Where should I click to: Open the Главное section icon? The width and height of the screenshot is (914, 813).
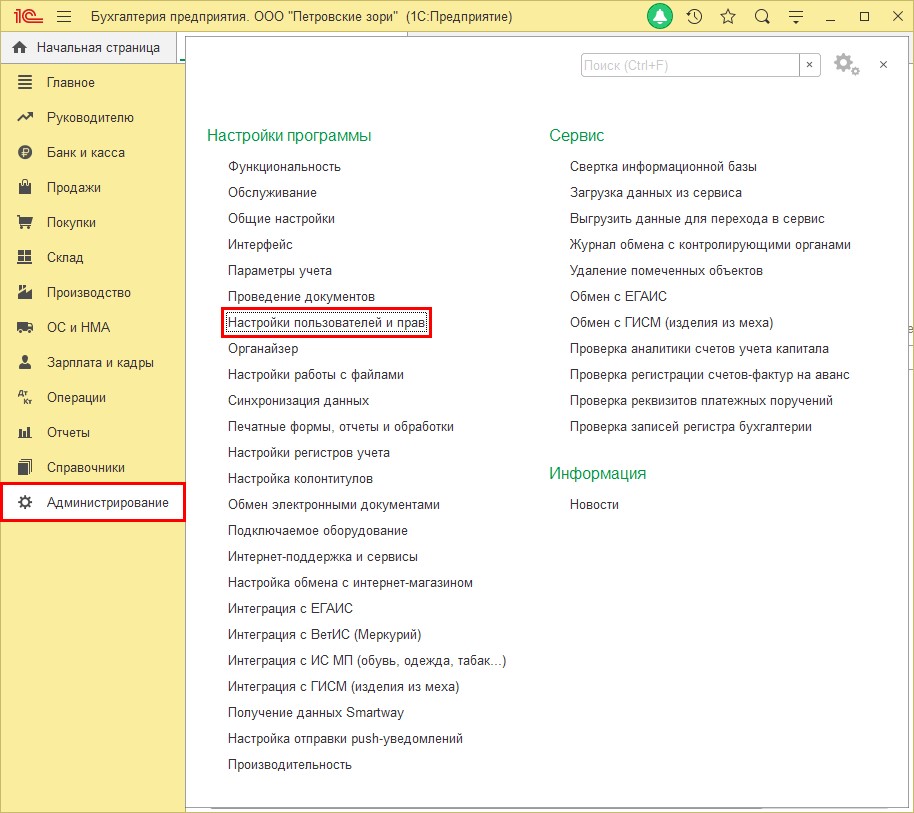click(24, 82)
